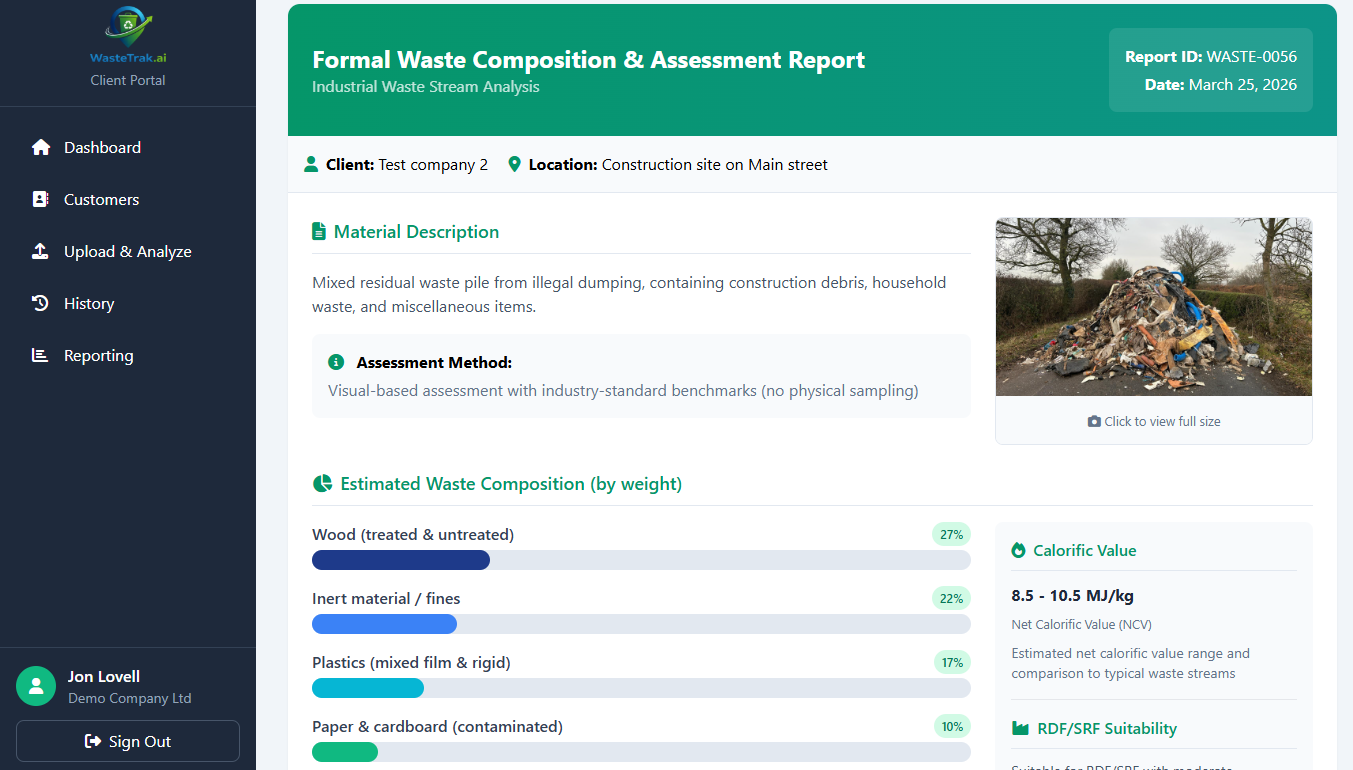Click the location pin icon

(515, 164)
